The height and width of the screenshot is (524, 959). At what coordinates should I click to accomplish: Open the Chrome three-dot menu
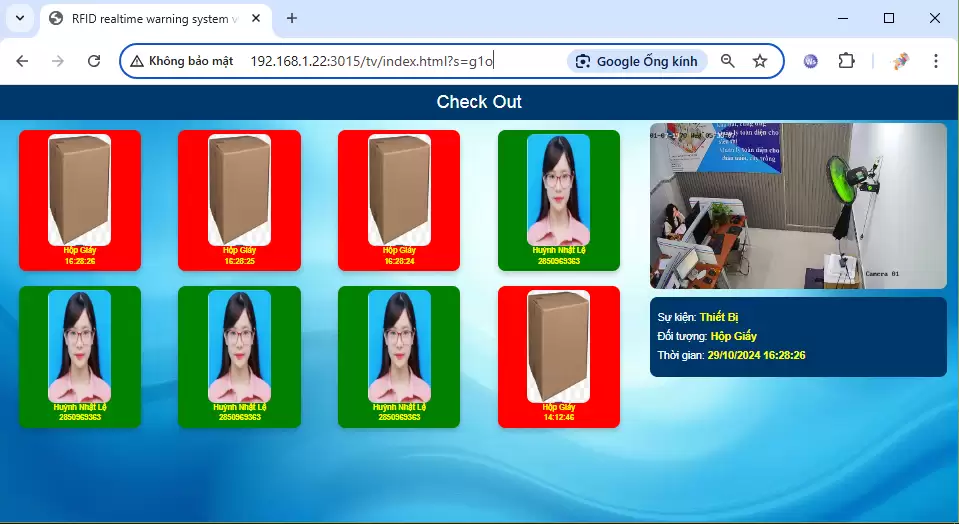click(x=936, y=61)
